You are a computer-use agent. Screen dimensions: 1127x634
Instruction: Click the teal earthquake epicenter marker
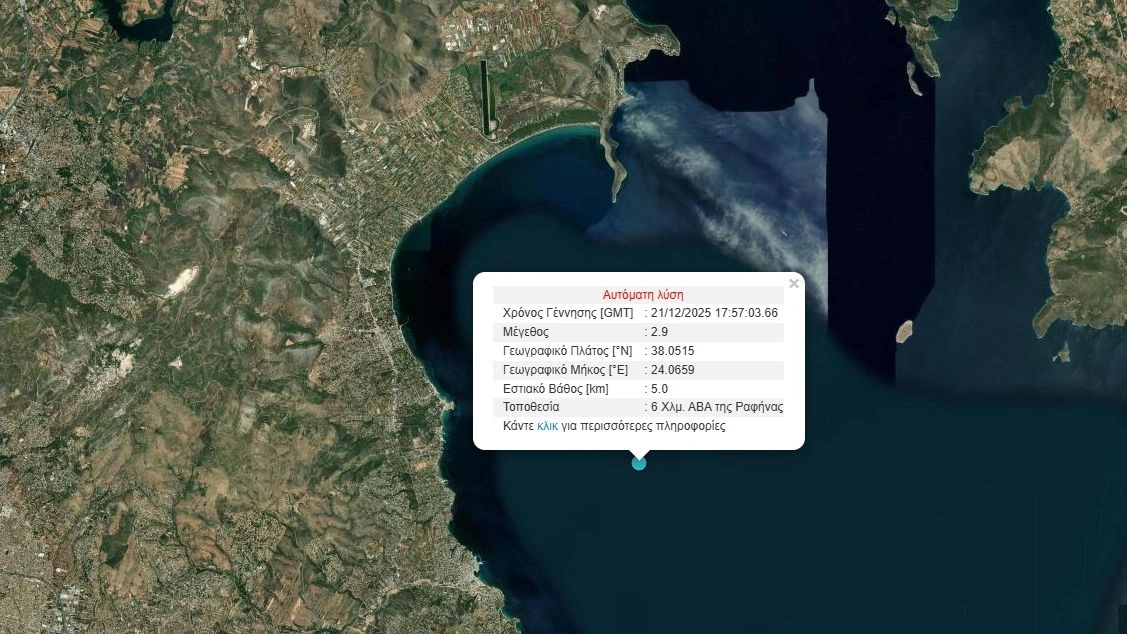(x=639, y=462)
